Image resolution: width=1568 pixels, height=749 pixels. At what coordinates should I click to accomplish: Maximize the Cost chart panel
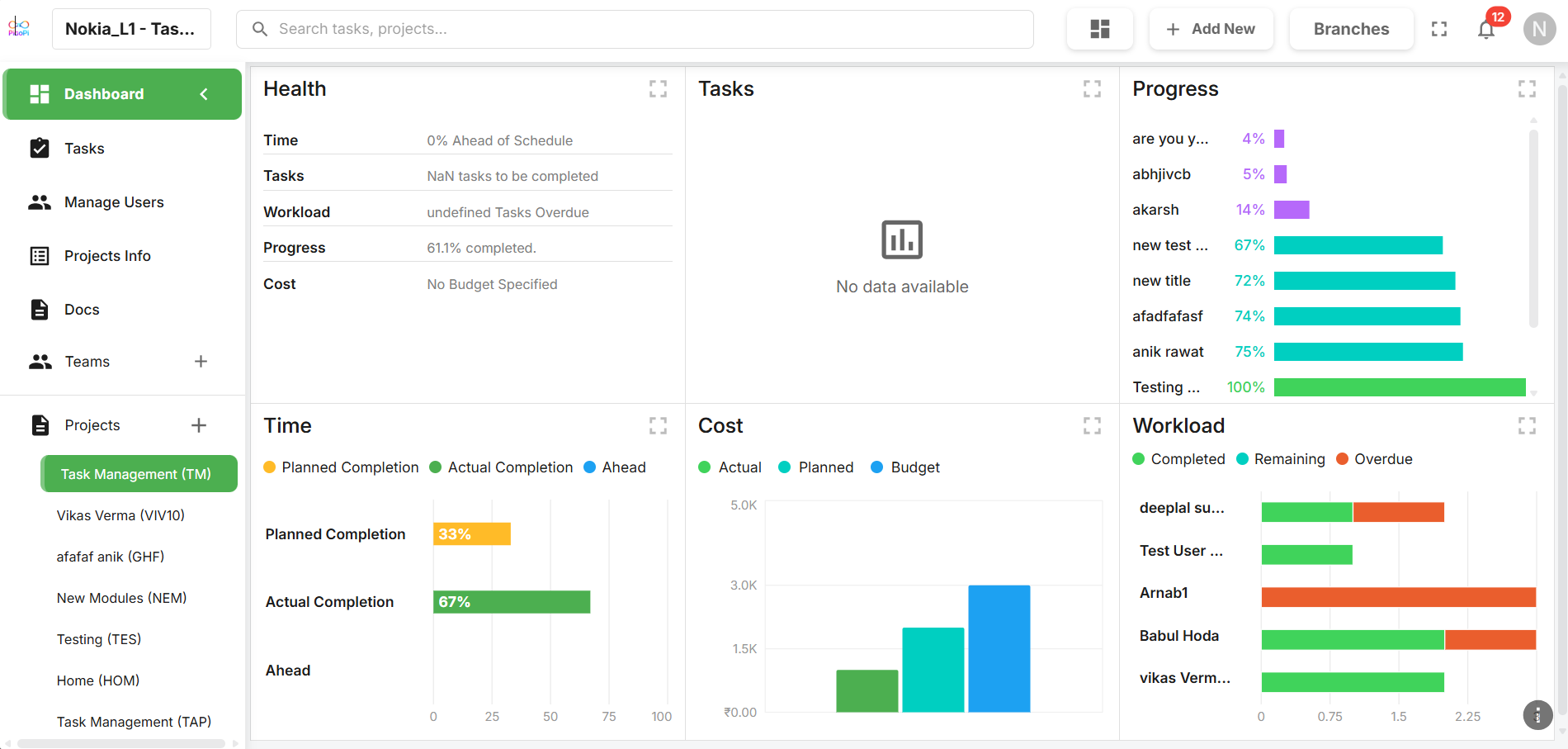click(1092, 426)
